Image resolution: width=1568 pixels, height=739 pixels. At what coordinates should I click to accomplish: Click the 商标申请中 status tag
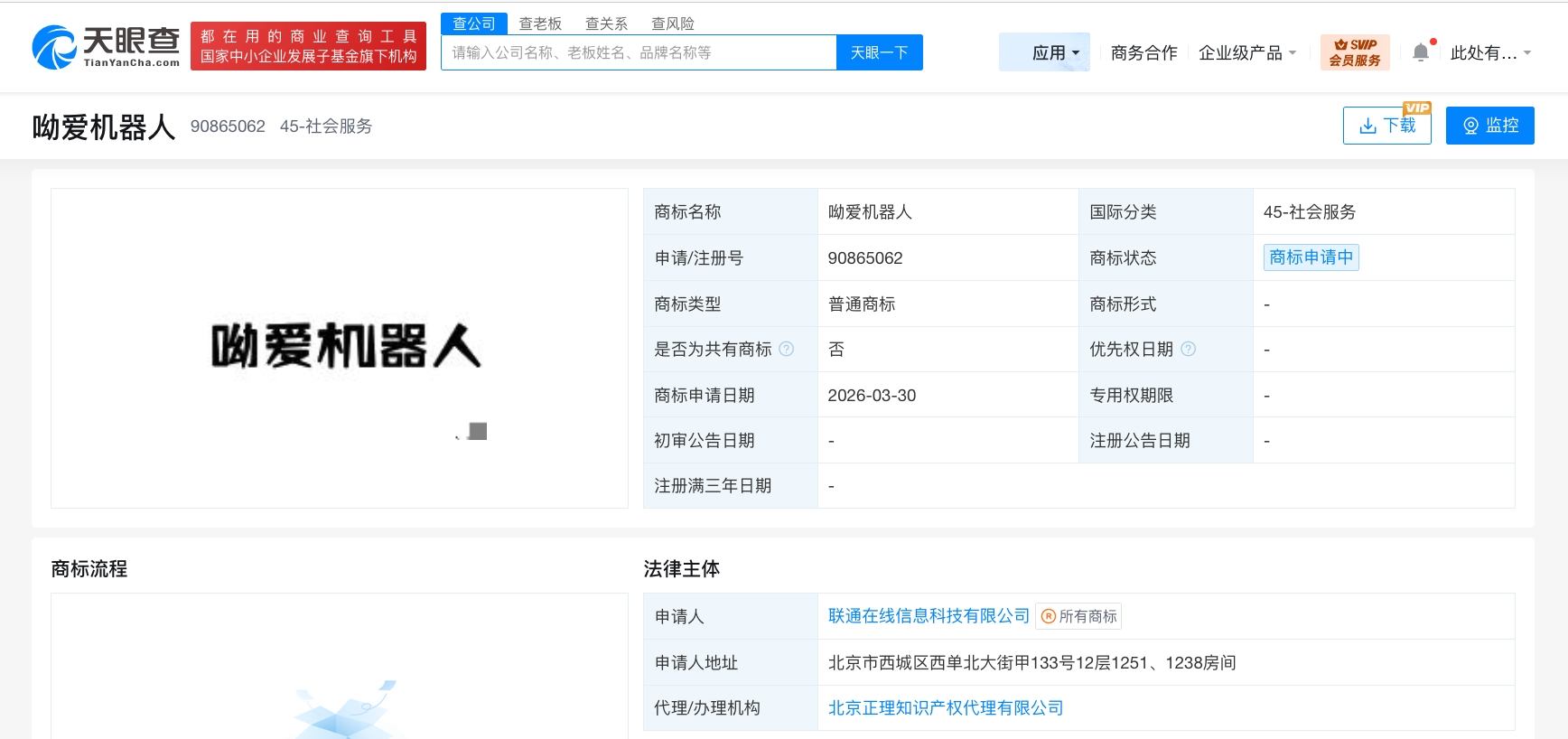pos(1311,257)
